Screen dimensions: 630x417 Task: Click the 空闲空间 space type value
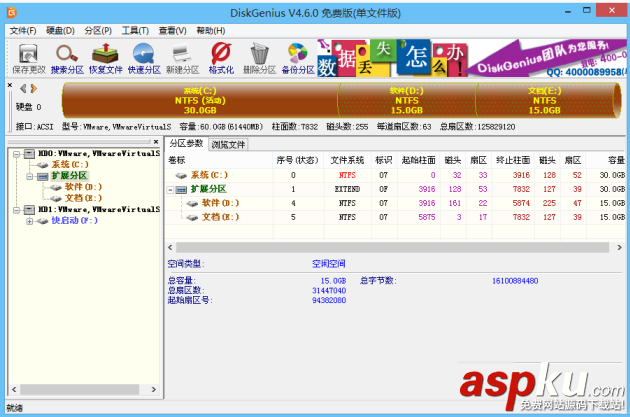point(329,264)
